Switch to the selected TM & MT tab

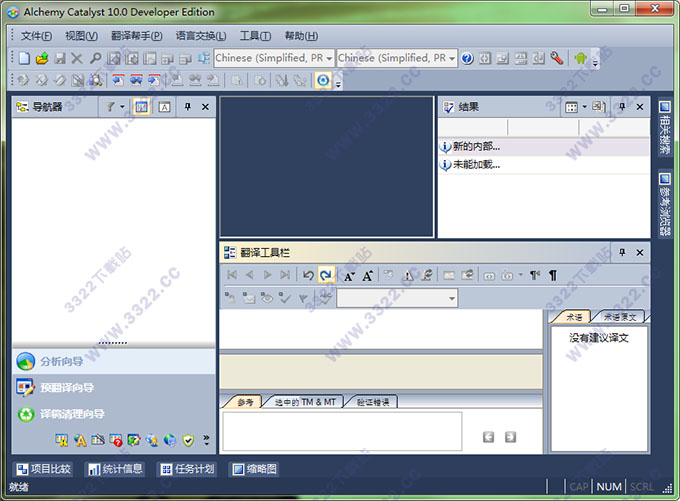305,402
